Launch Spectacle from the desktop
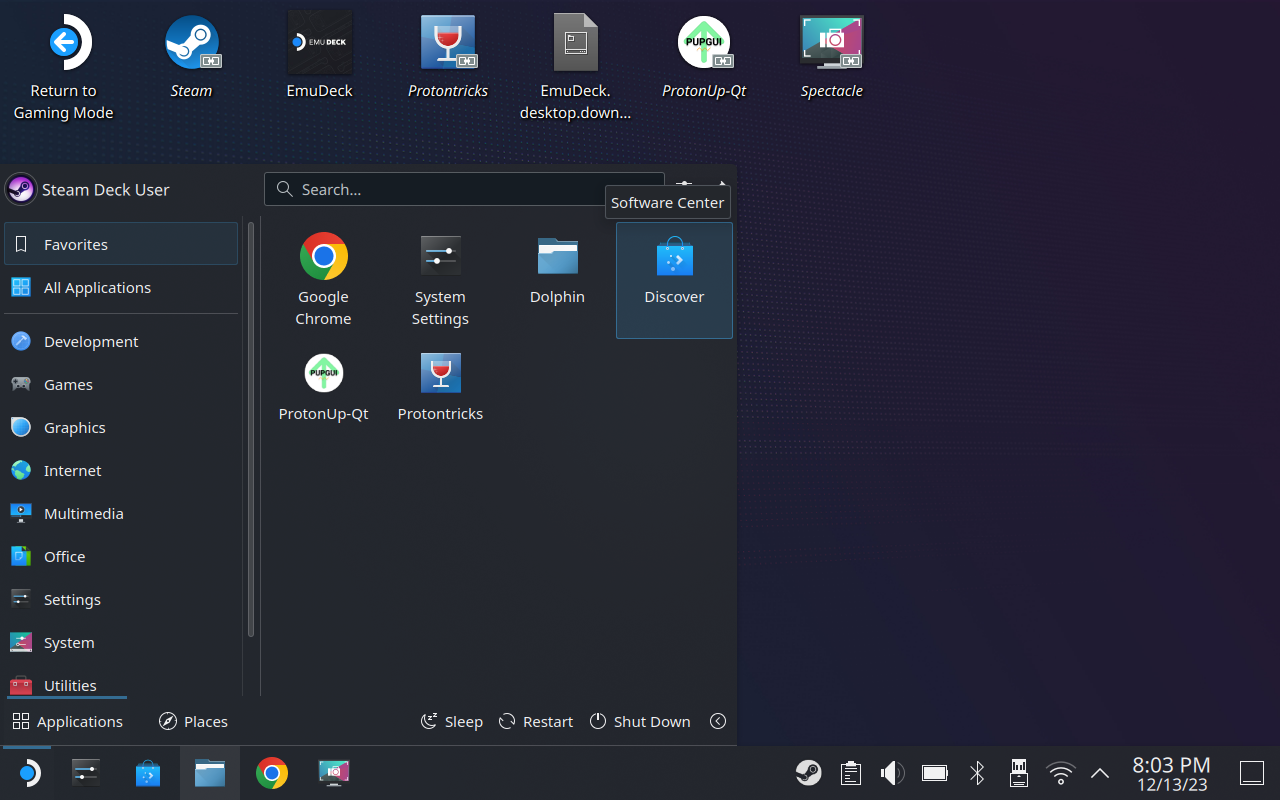This screenshot has height=800, width=1280. click(x=831, y=58)
